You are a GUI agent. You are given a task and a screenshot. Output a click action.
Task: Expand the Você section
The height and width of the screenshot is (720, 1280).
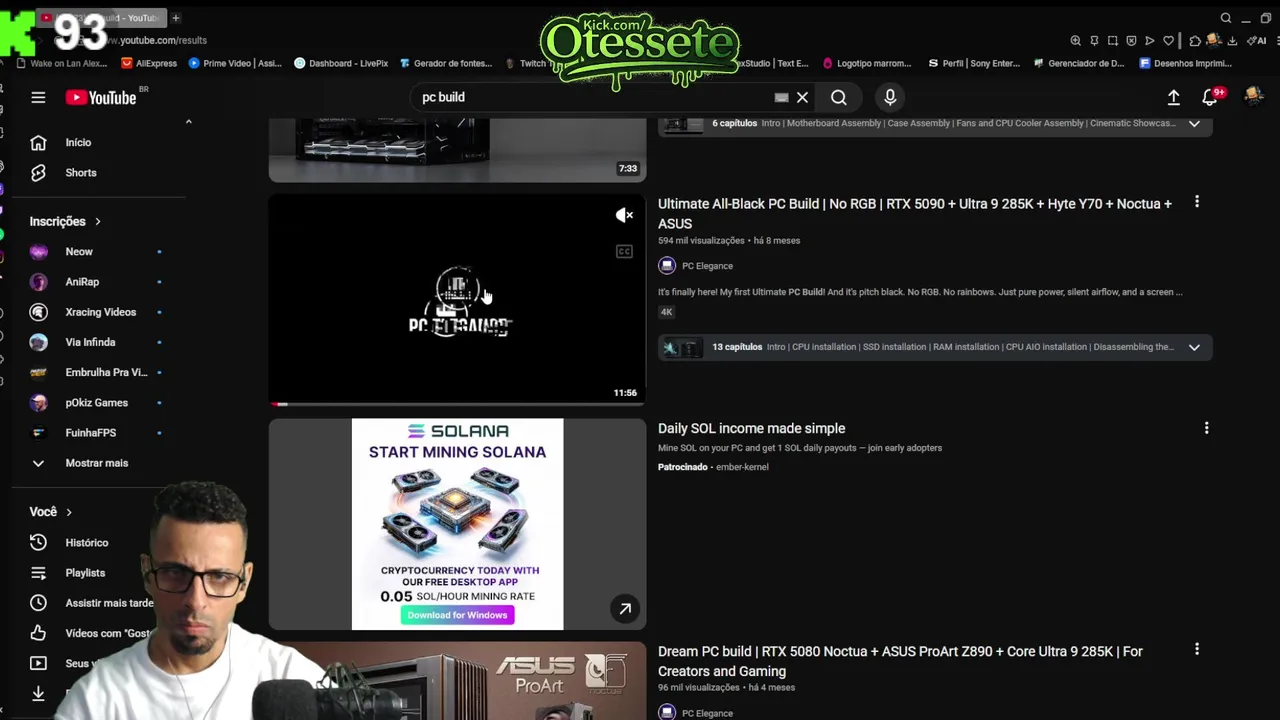[51, 511]
